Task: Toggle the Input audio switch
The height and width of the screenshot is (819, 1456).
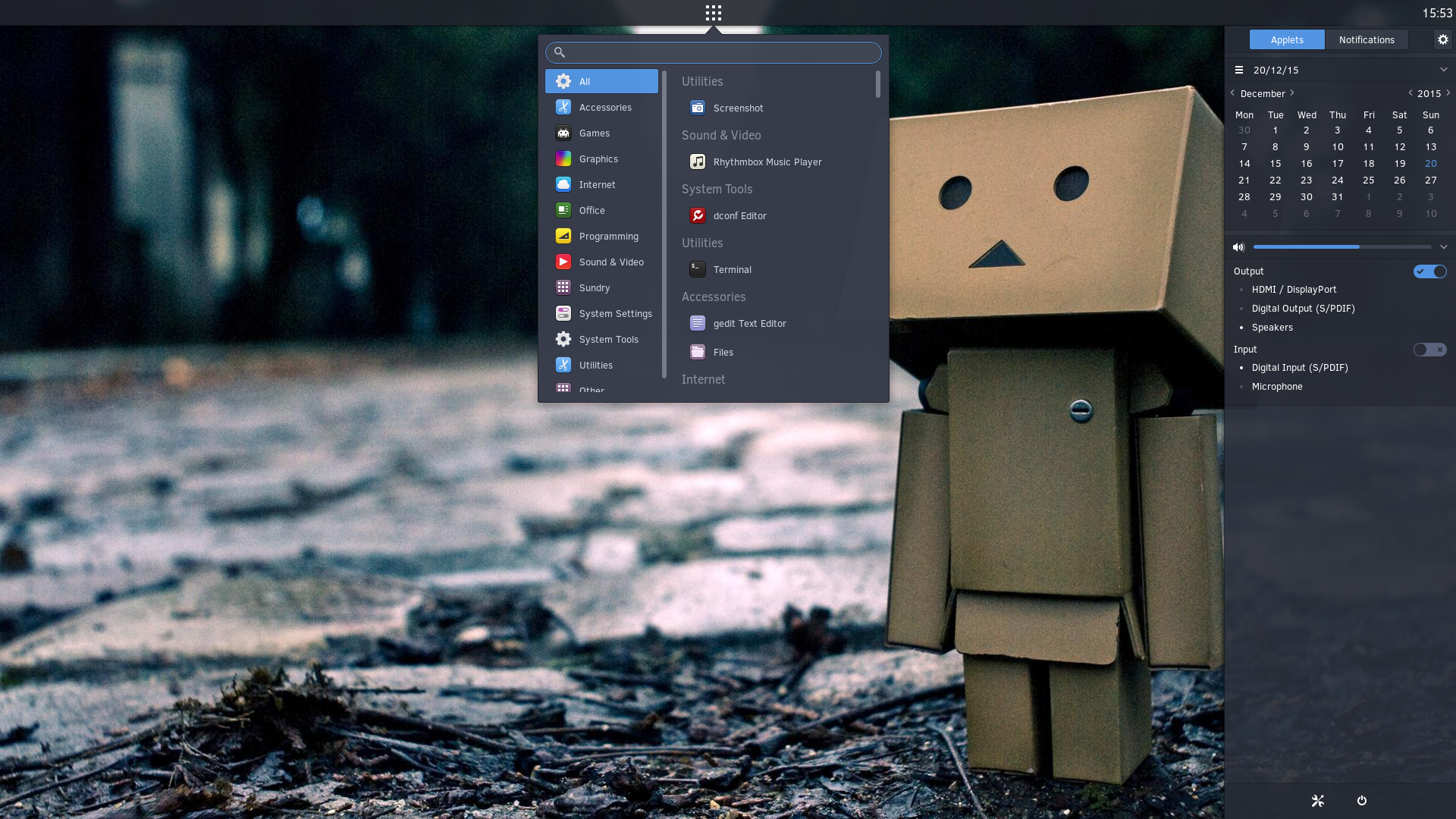Action: [x=1430, y=350]
